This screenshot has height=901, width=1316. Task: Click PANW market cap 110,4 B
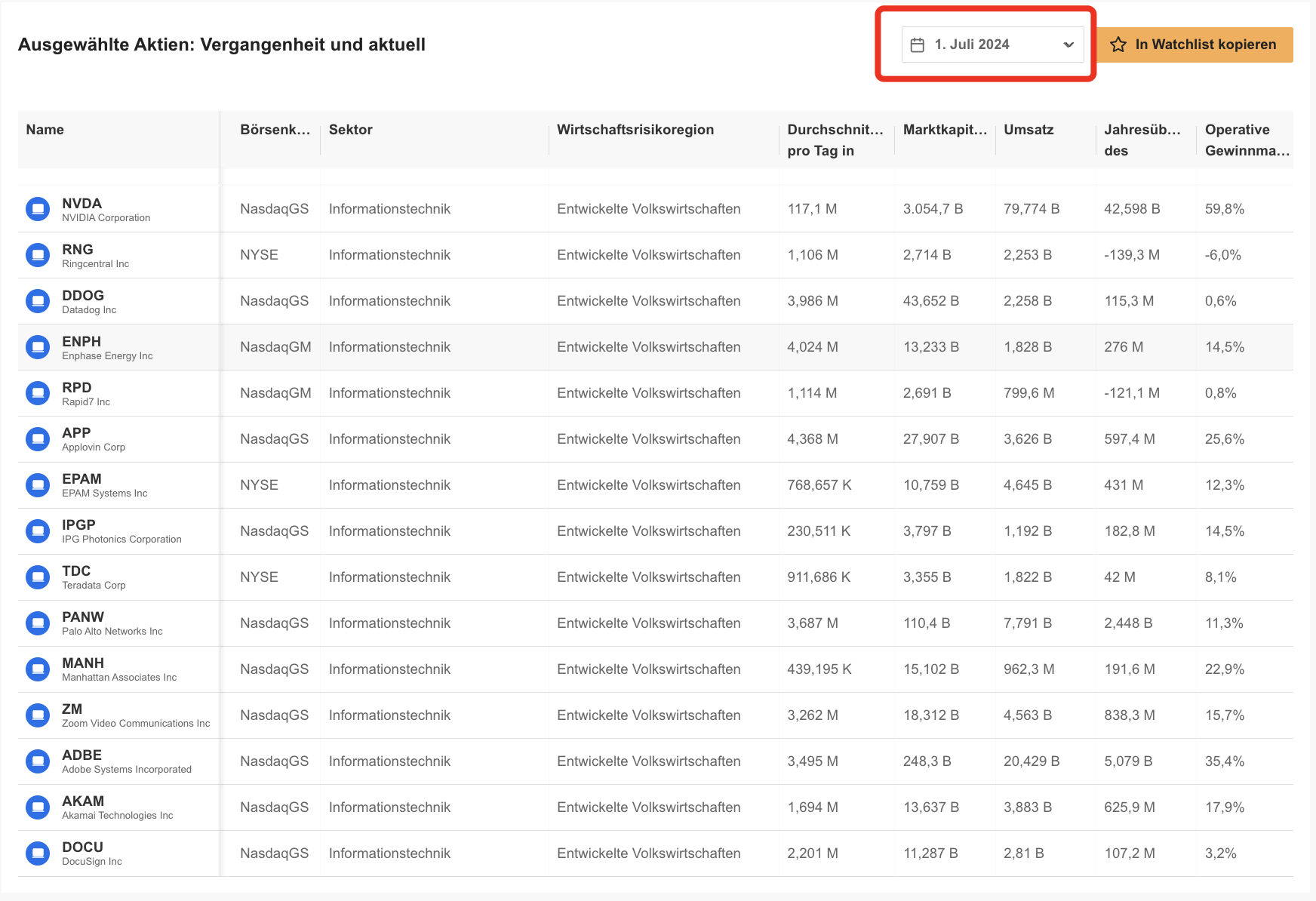click(x=927, y=623)
